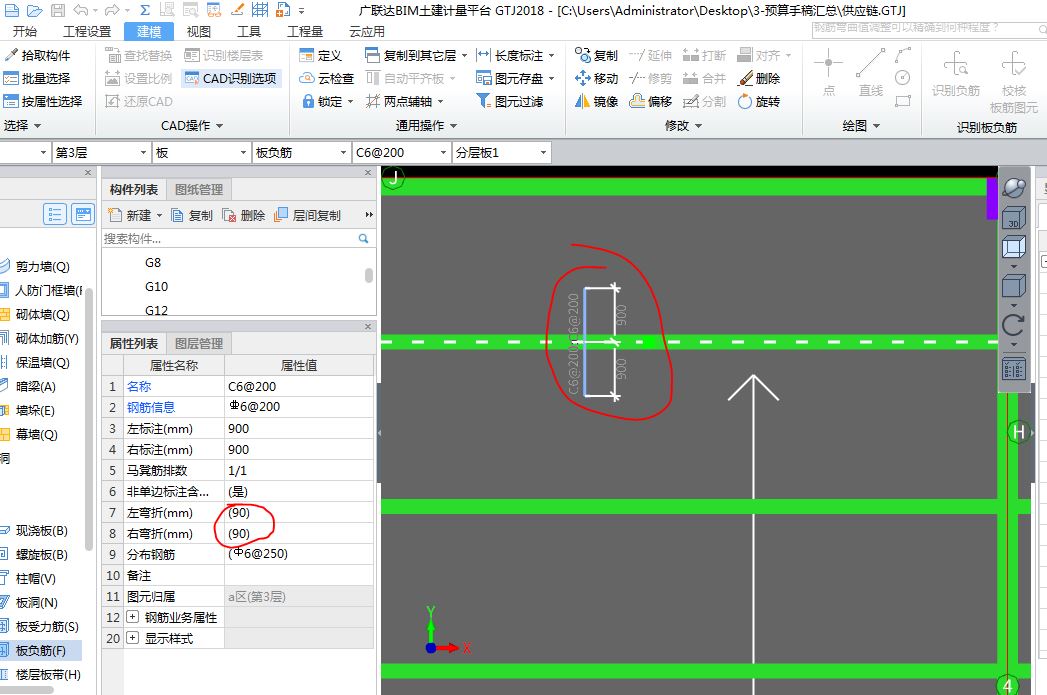Click the 删除 delete tool in ribbon
The image size is (1047, 695).
[x=759, y=78]
